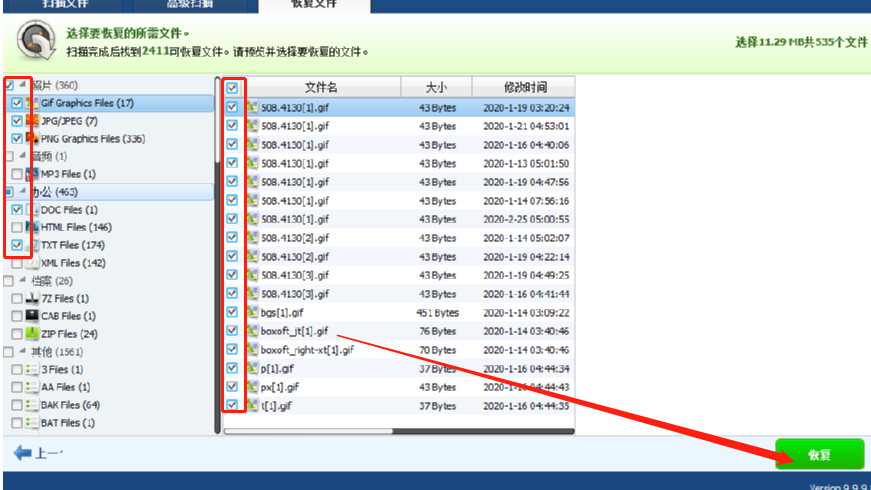Screen dimensions: 871x490
Task: Collapse the 办公 (463) category
Action: [23, 191]
